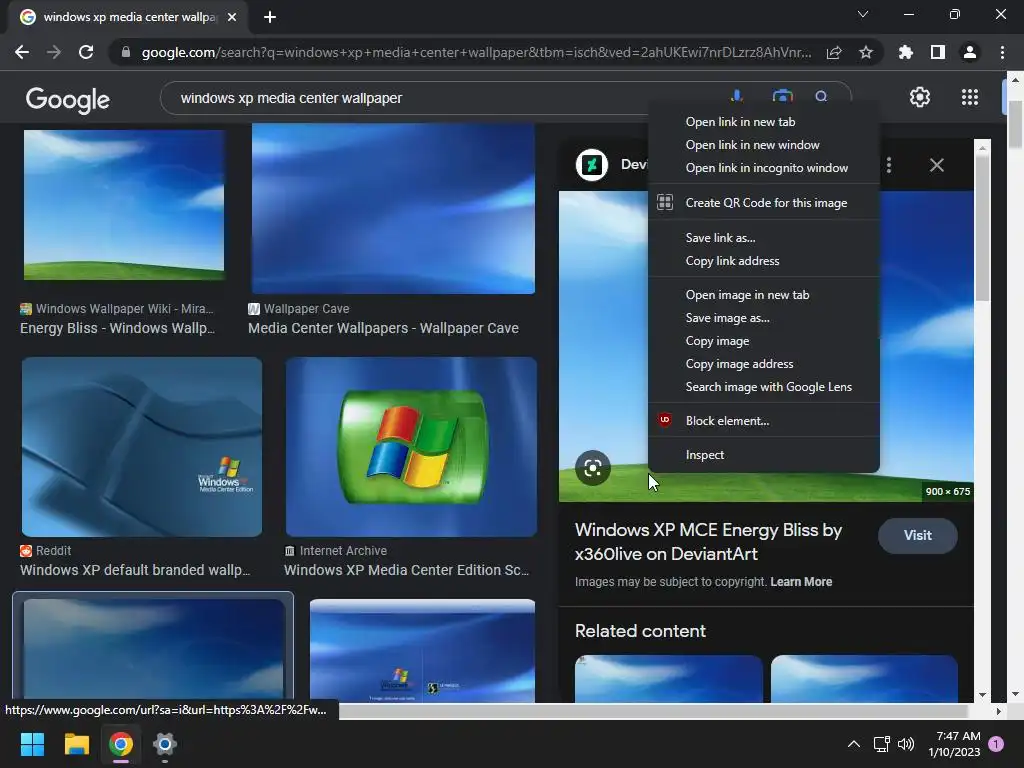The height and width of the screenshot is (768, 1024).
Task: Open File Explorer from taskbar
Action: click(76, 744)
